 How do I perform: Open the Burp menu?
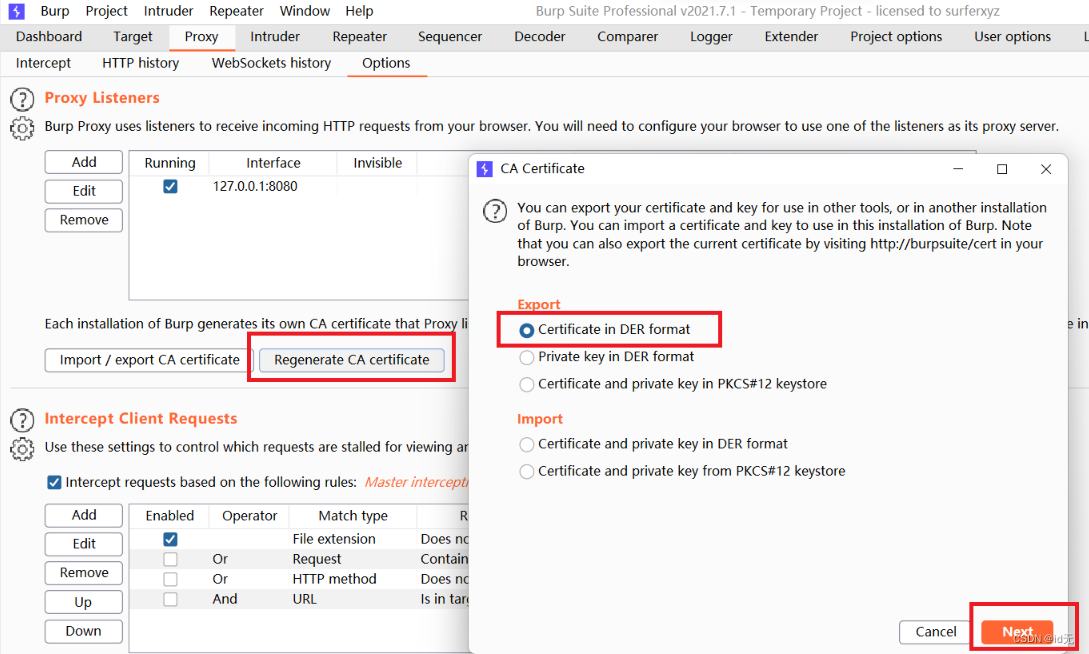pyautogui.click(x=55, y=11)
